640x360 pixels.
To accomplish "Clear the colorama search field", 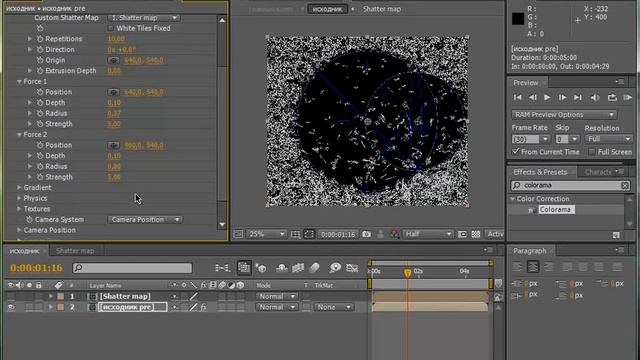I will click(x=624, y=186).
